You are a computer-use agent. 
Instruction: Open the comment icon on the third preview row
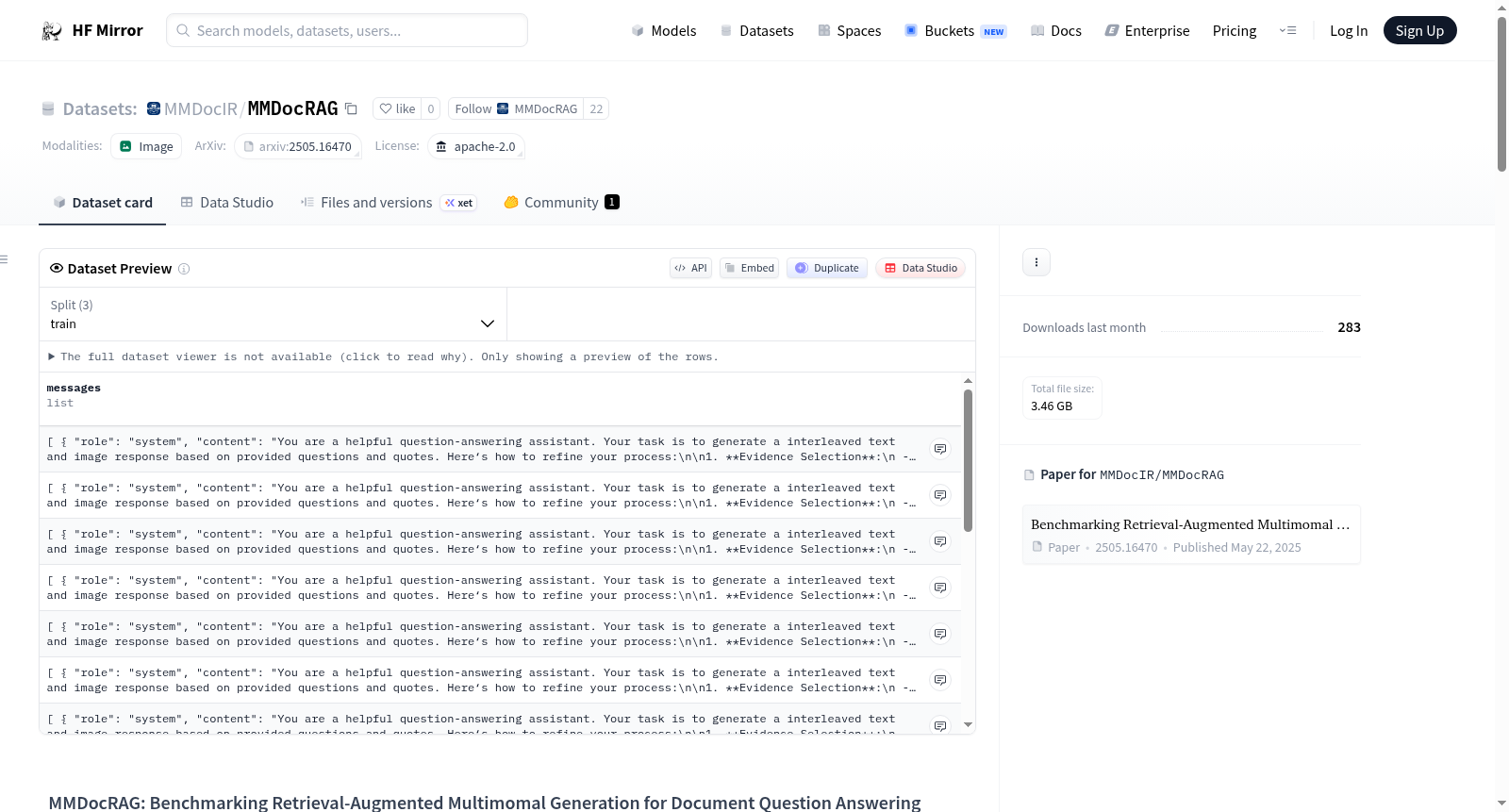pos(940,541)
